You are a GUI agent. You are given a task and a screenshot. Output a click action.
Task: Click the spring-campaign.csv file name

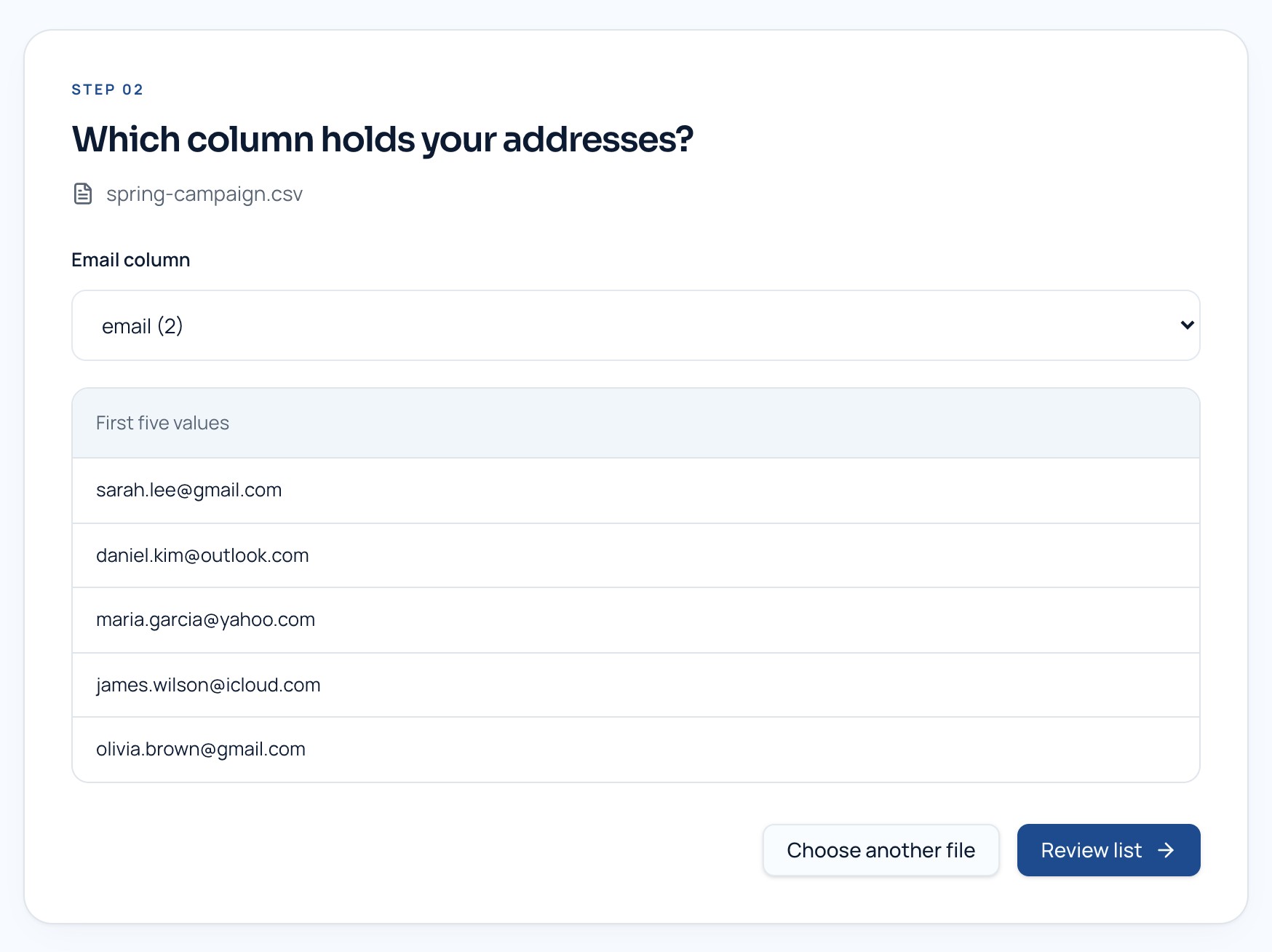tap(204, 194)
